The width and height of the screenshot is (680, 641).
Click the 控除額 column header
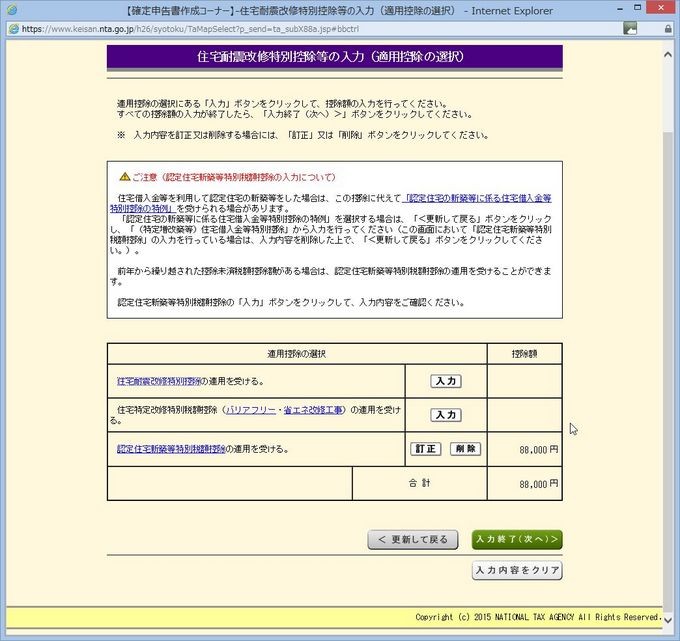(524, 354)
